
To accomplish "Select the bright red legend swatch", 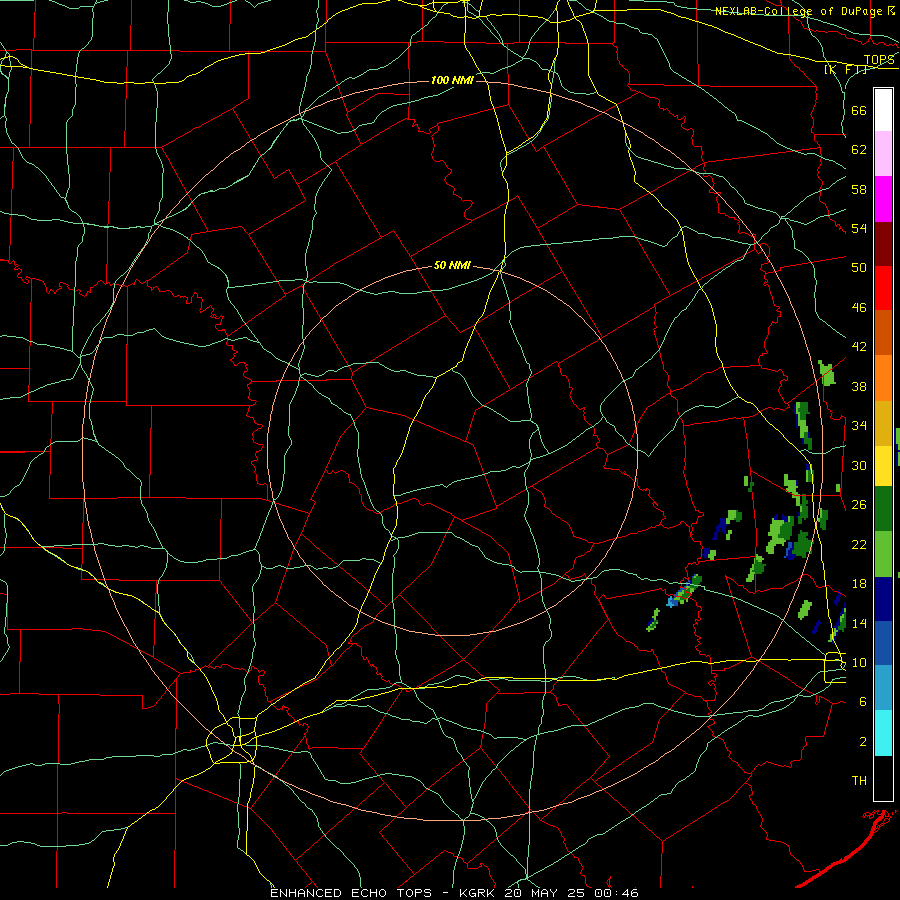I will tap(883, 288).
